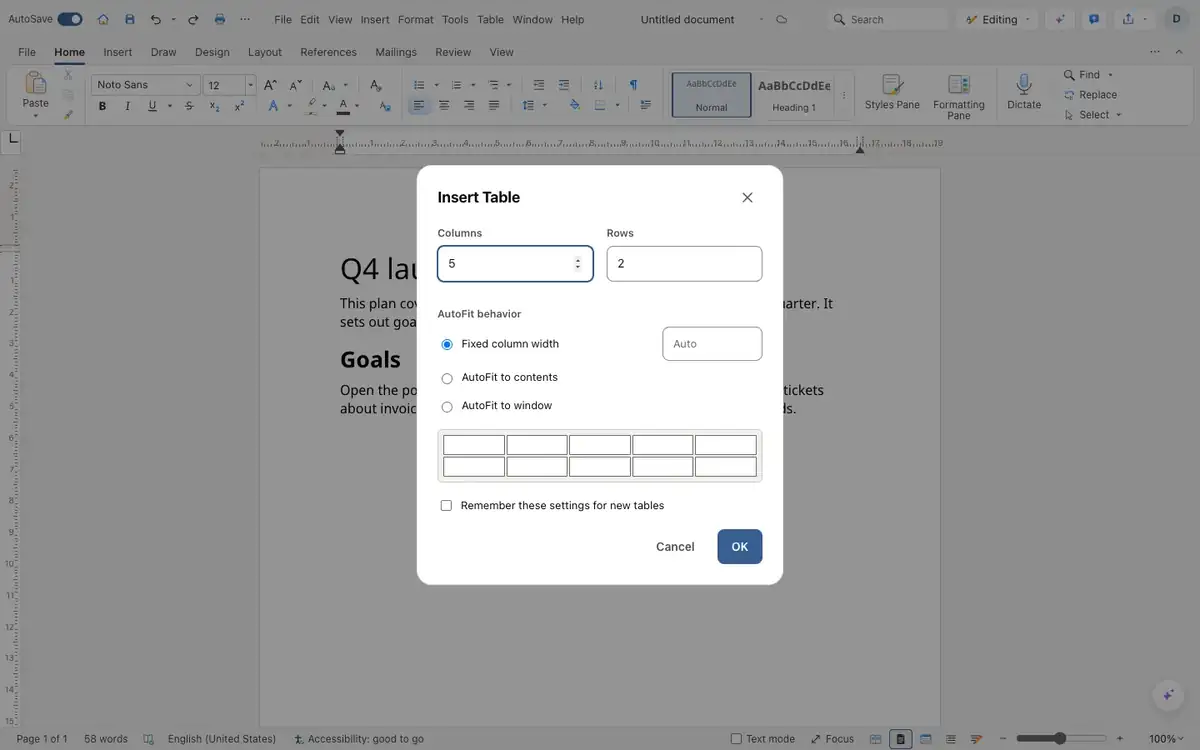Image resolution: width=1200 pixels, height=750 pixels.
Task: Open the Numbering list dropdown arrow
Action: [471, 85]
